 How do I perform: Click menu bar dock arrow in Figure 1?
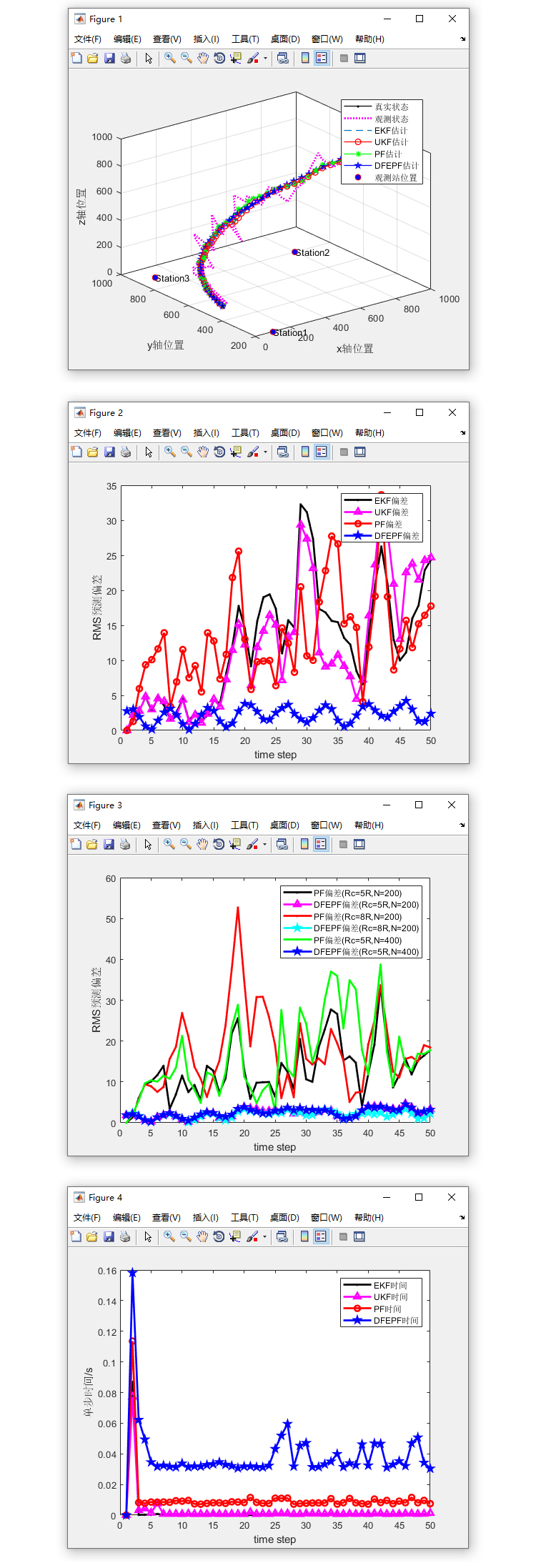462,39
